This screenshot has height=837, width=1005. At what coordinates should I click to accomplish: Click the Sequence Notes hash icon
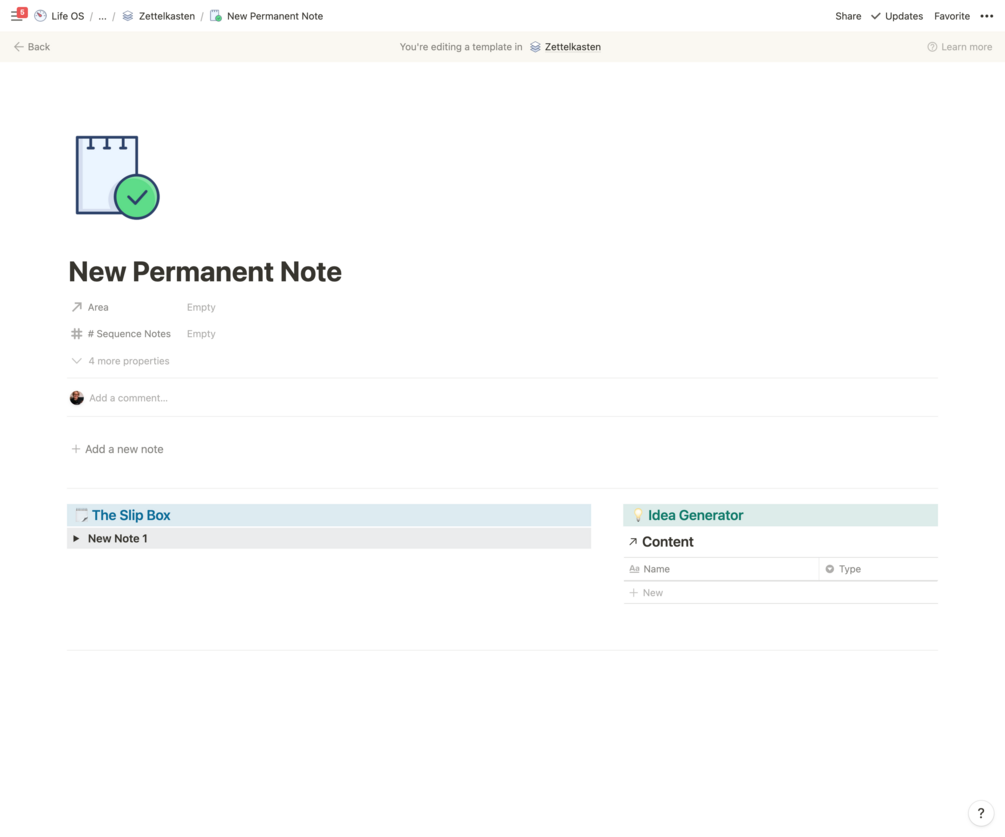point(76,334)
